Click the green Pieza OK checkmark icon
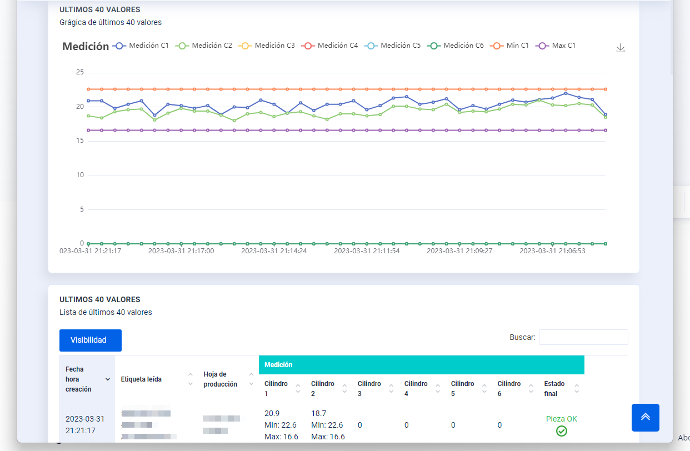 coord(562,431)
